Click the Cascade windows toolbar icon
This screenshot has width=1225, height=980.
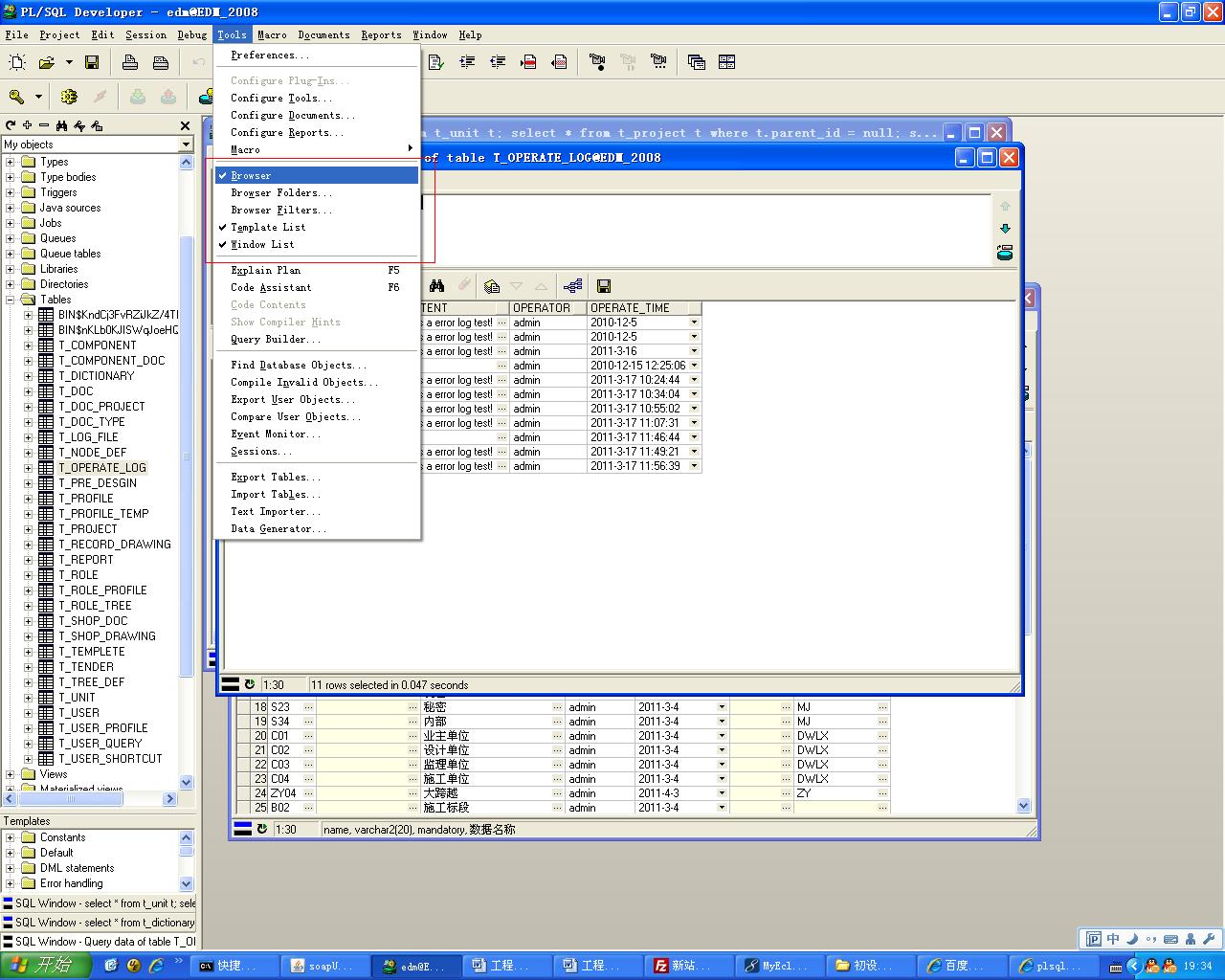697,62
